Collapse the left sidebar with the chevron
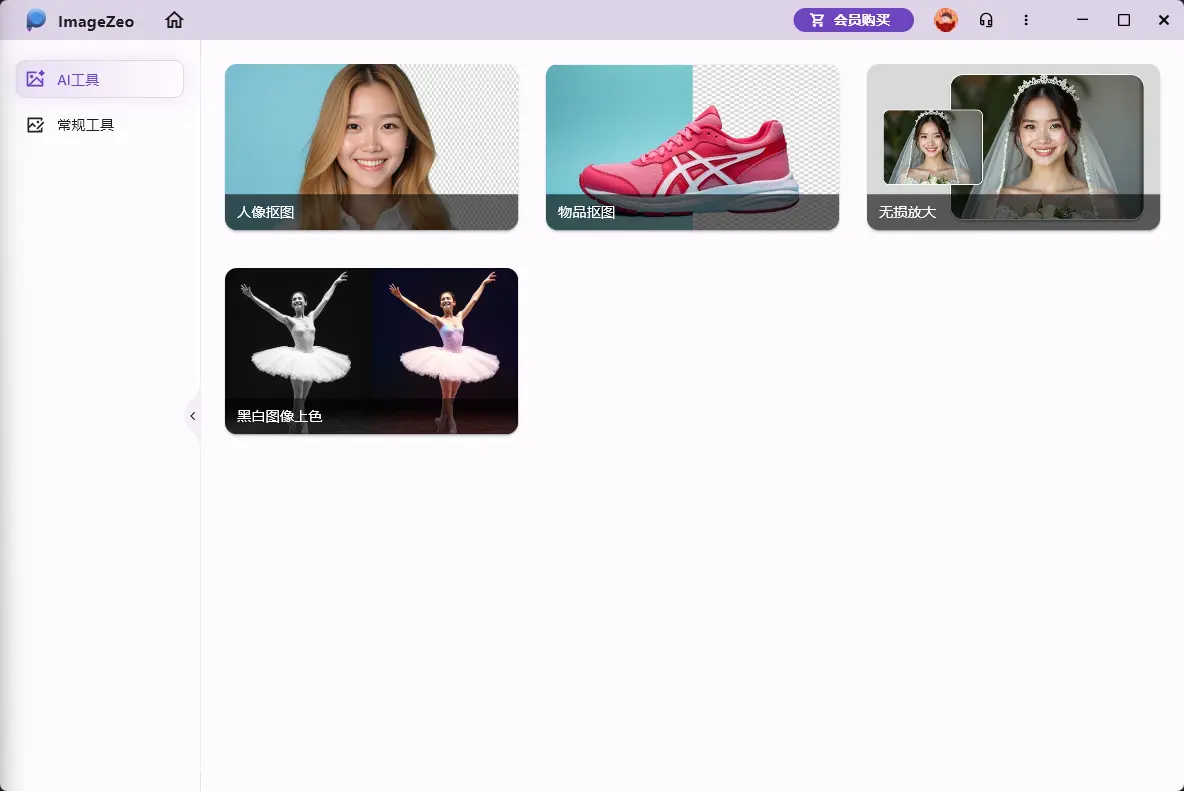1184x791 pixels. (x=192, y=416)
